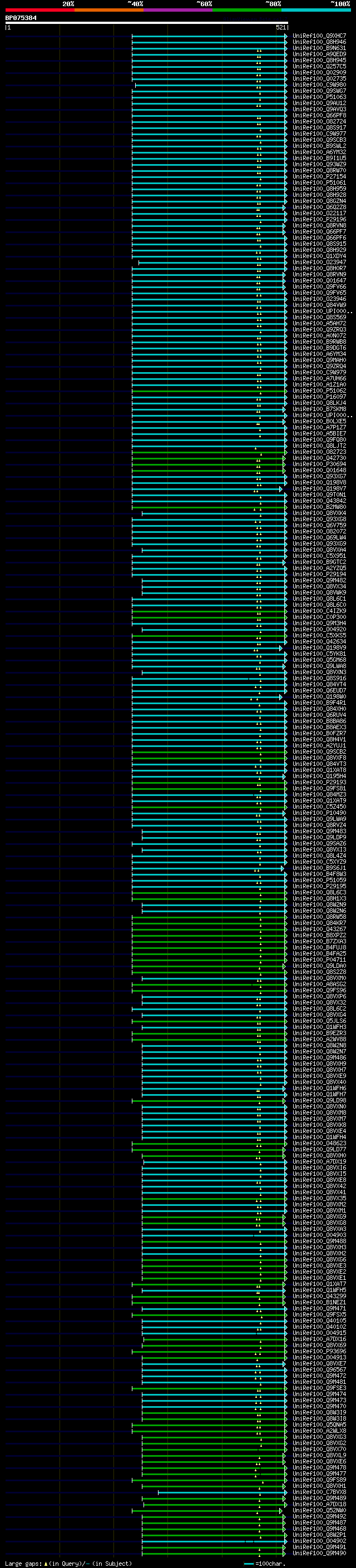The image size is (356, 1568).
Task: Click the =100char. scale legend
Action: [x=264, y=1564]
